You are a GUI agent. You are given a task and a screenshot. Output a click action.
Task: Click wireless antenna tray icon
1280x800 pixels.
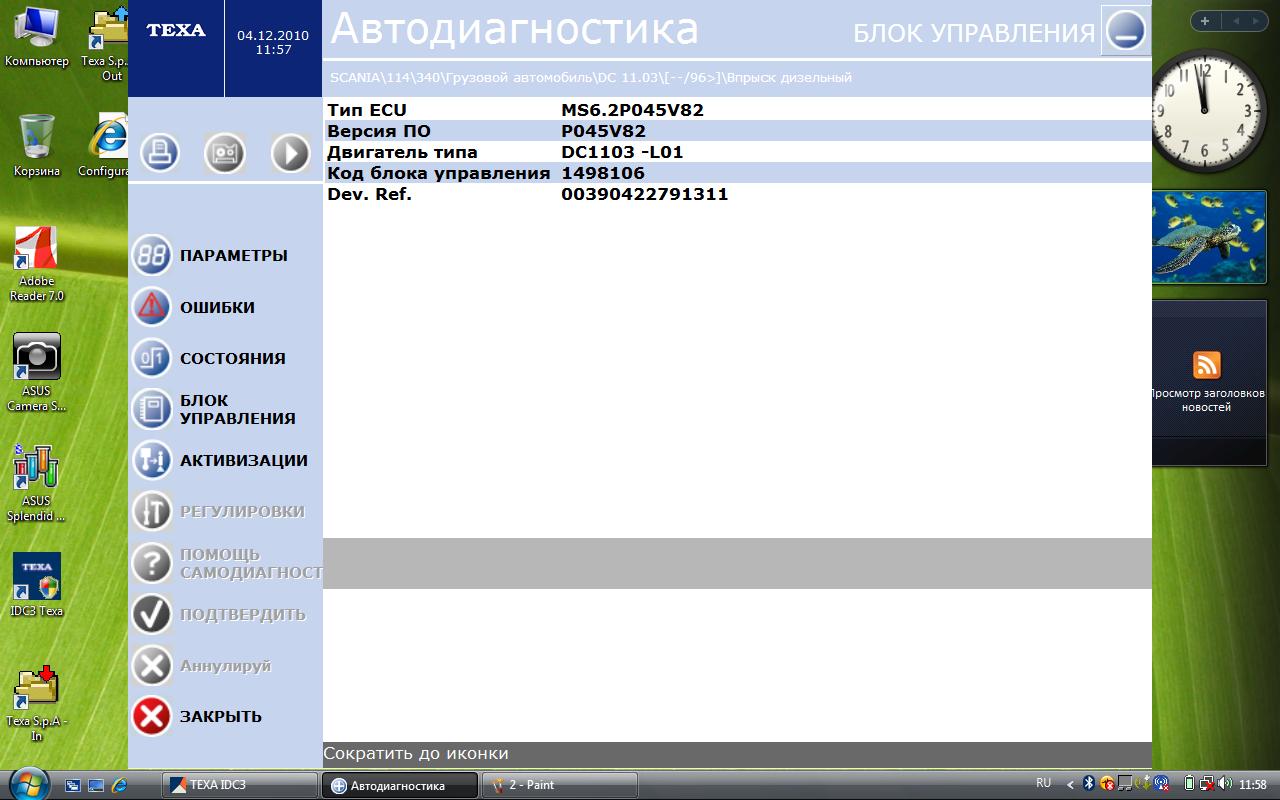point(1161,784)
